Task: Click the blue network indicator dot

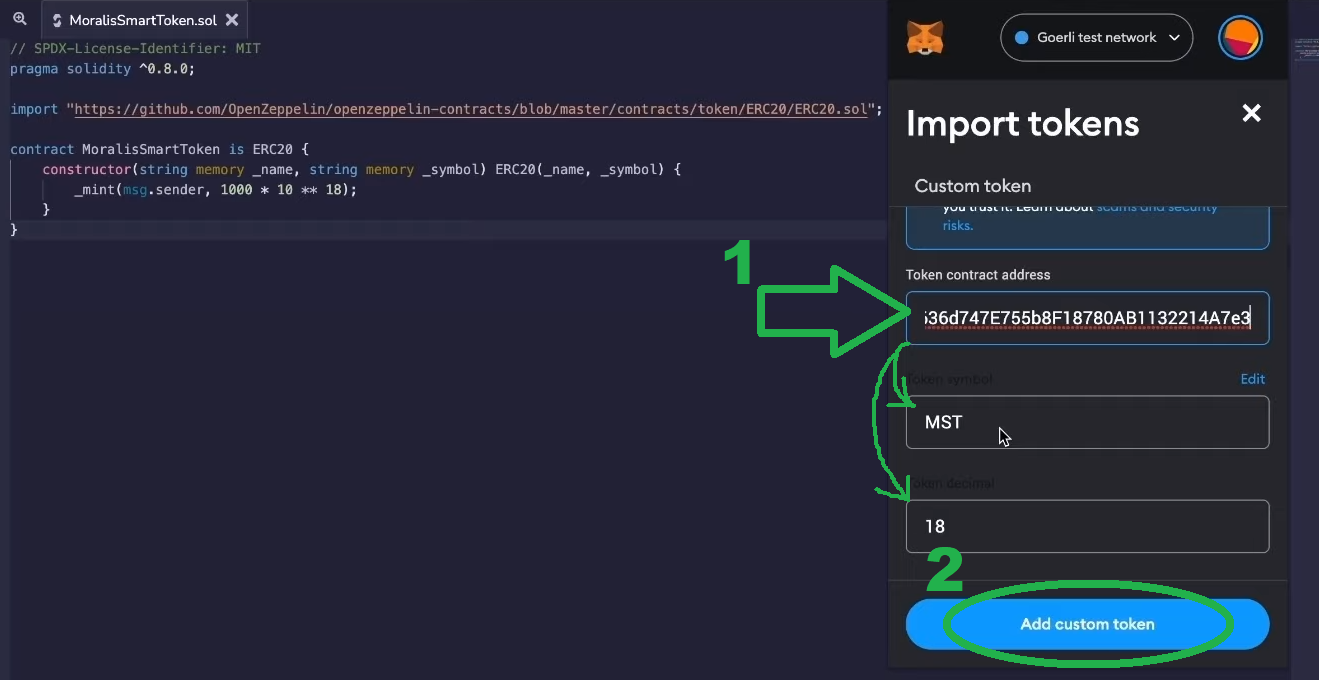Action: [x=1021, y=38]
